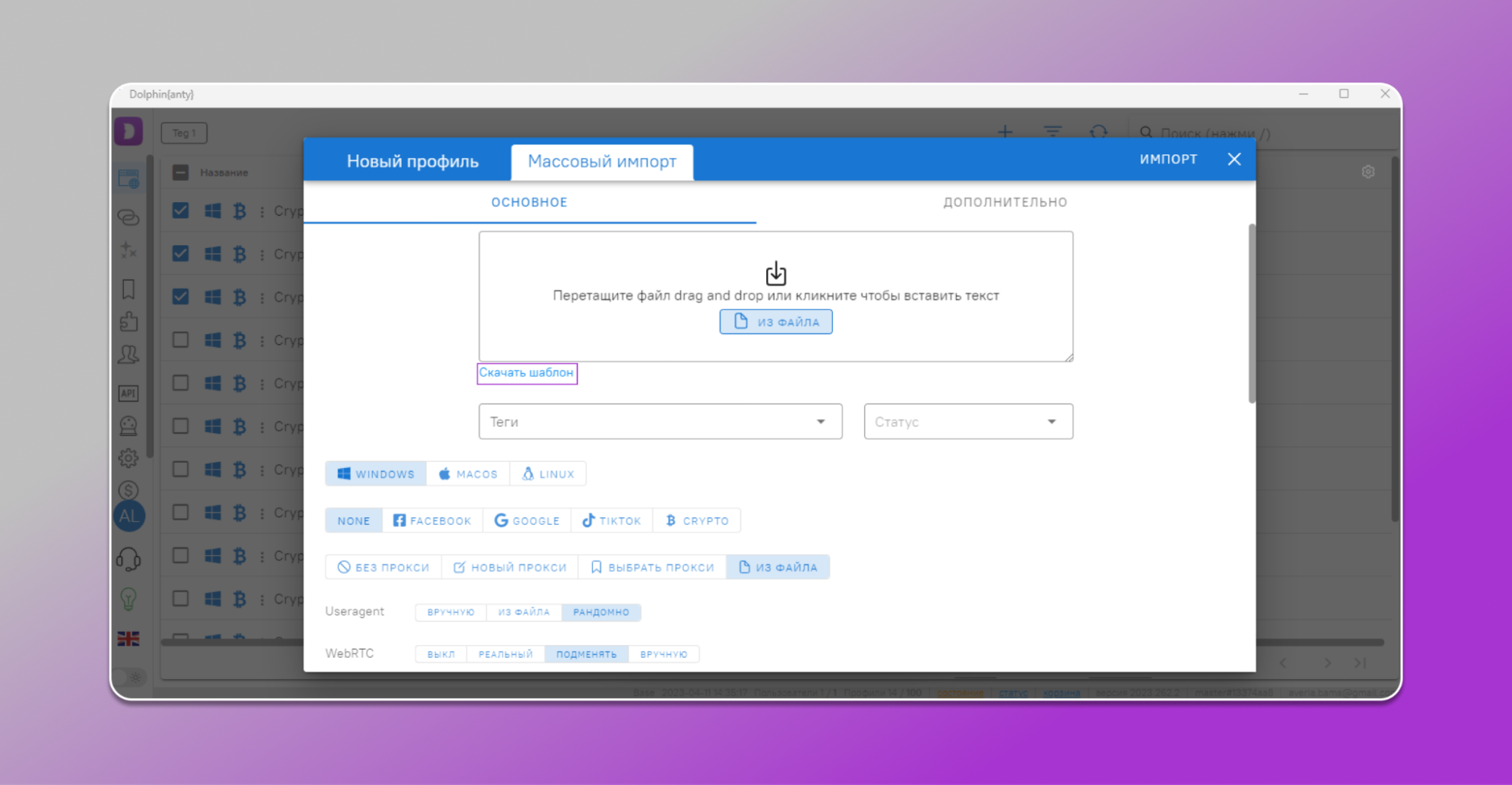The width and height of the screenshot is (1512, 785).
Task: Click the API icon in left sidebar
Action: point(128,393)
